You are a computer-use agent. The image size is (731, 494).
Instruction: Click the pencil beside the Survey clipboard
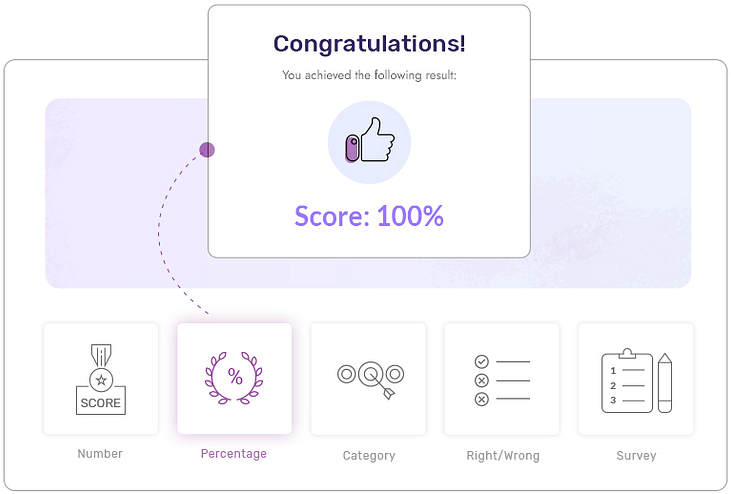click(x=665, y=383)
